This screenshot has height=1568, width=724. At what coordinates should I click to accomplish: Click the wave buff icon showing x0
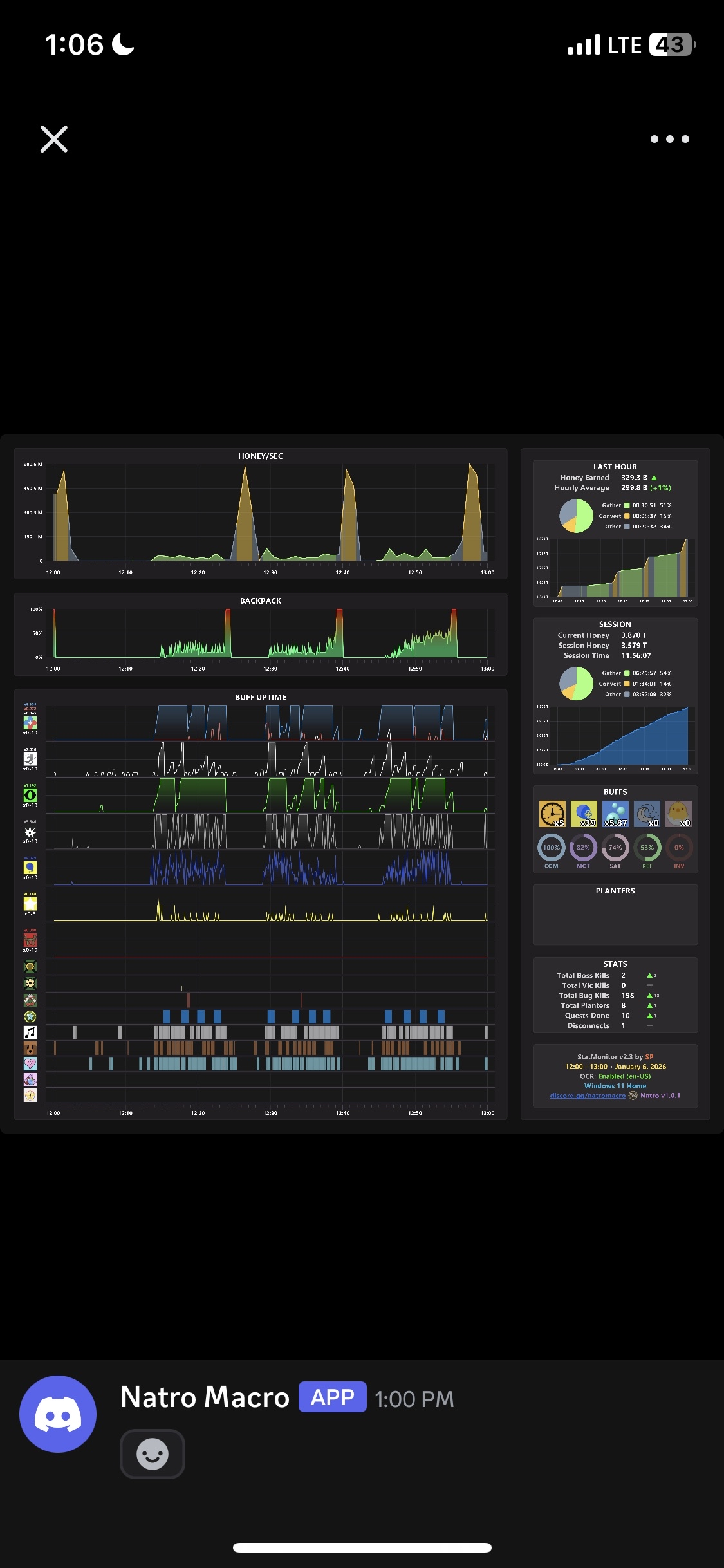(x=647, y=814)
